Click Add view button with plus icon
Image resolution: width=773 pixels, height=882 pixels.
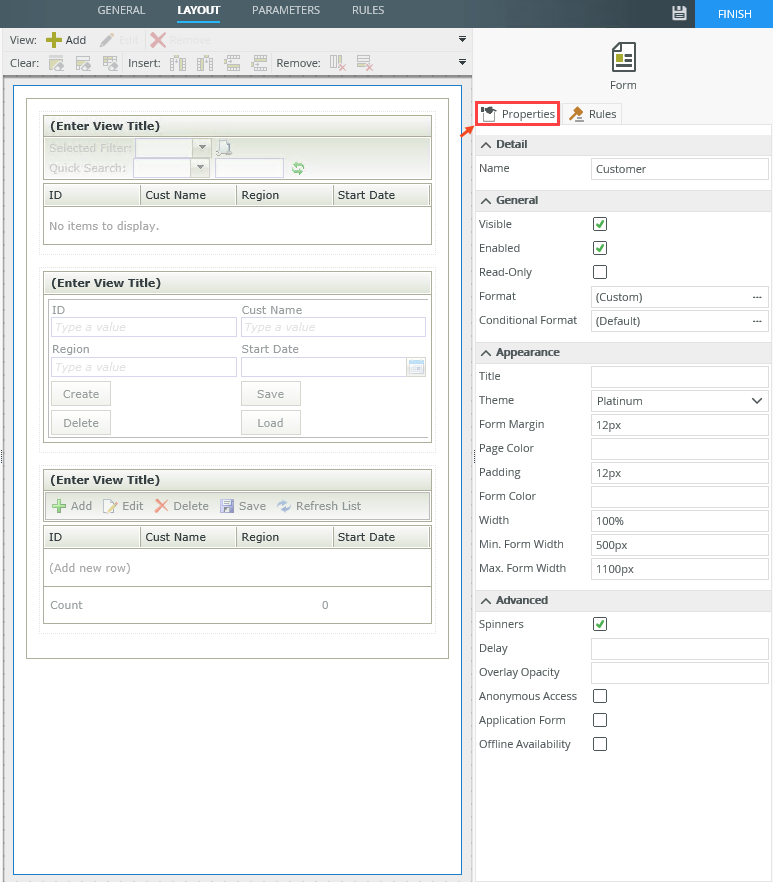click(66, 40)
